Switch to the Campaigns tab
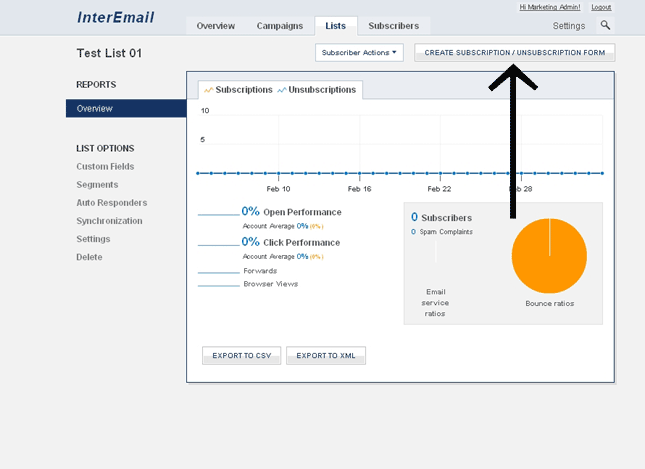The image size is (645, 469). coord(280,26)
